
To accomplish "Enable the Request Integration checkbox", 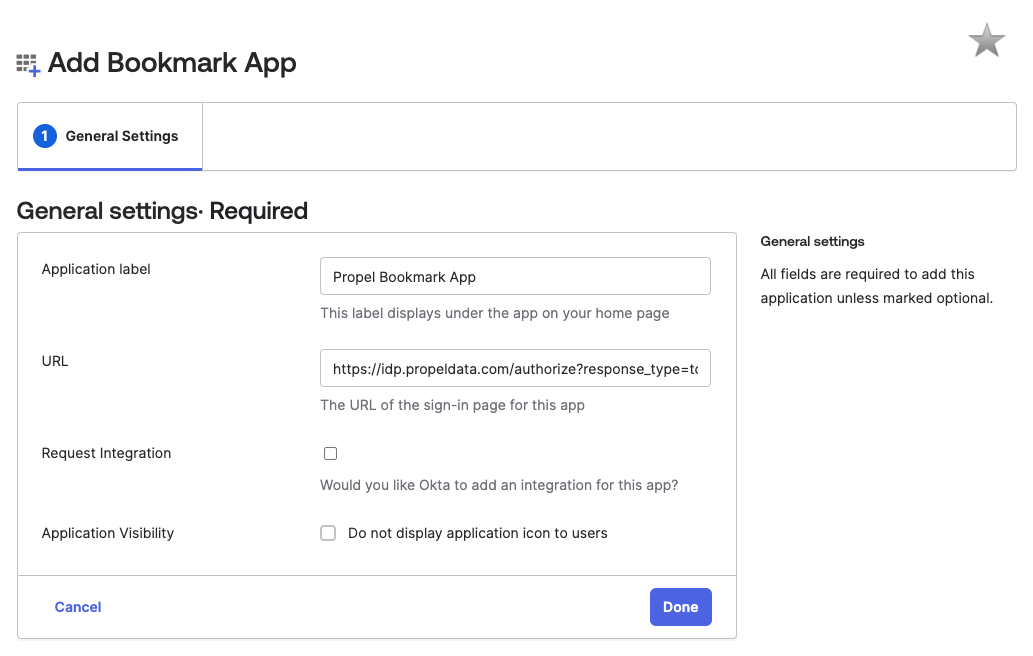I will 330,453.
